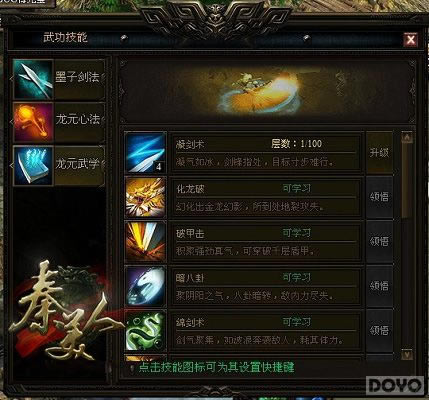Select the 化龙破 golden dragon skill icon

click(146, 197)
